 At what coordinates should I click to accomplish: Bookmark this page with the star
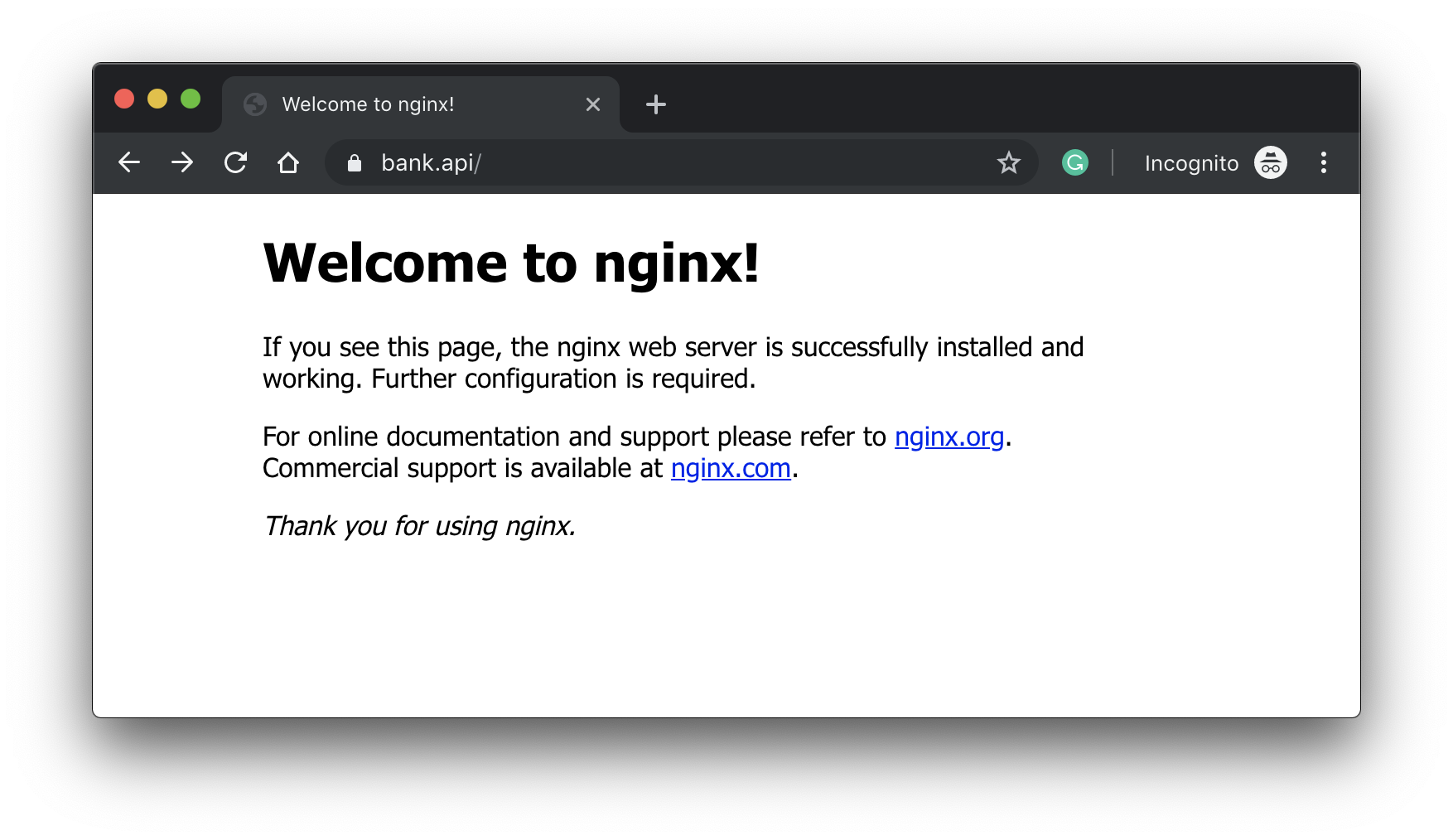1009,162
